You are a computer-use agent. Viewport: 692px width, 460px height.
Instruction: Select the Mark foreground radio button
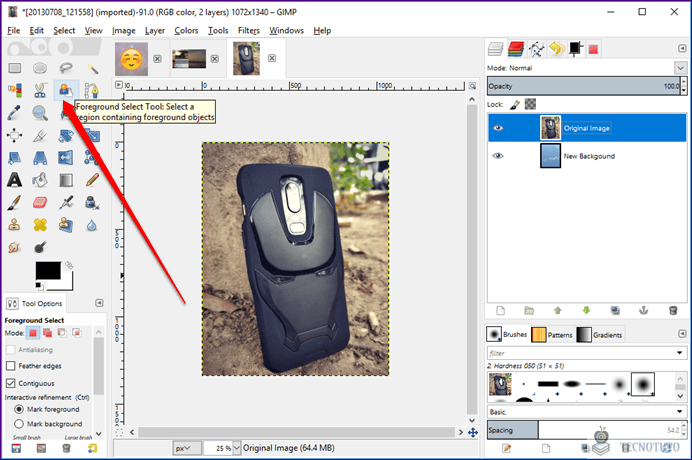[19, 409]
